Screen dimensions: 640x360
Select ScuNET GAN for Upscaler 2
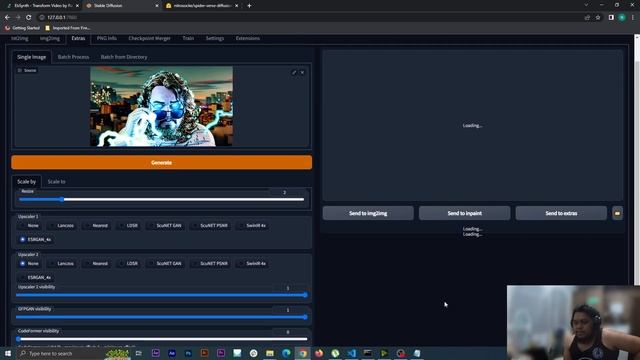(164, 264)
